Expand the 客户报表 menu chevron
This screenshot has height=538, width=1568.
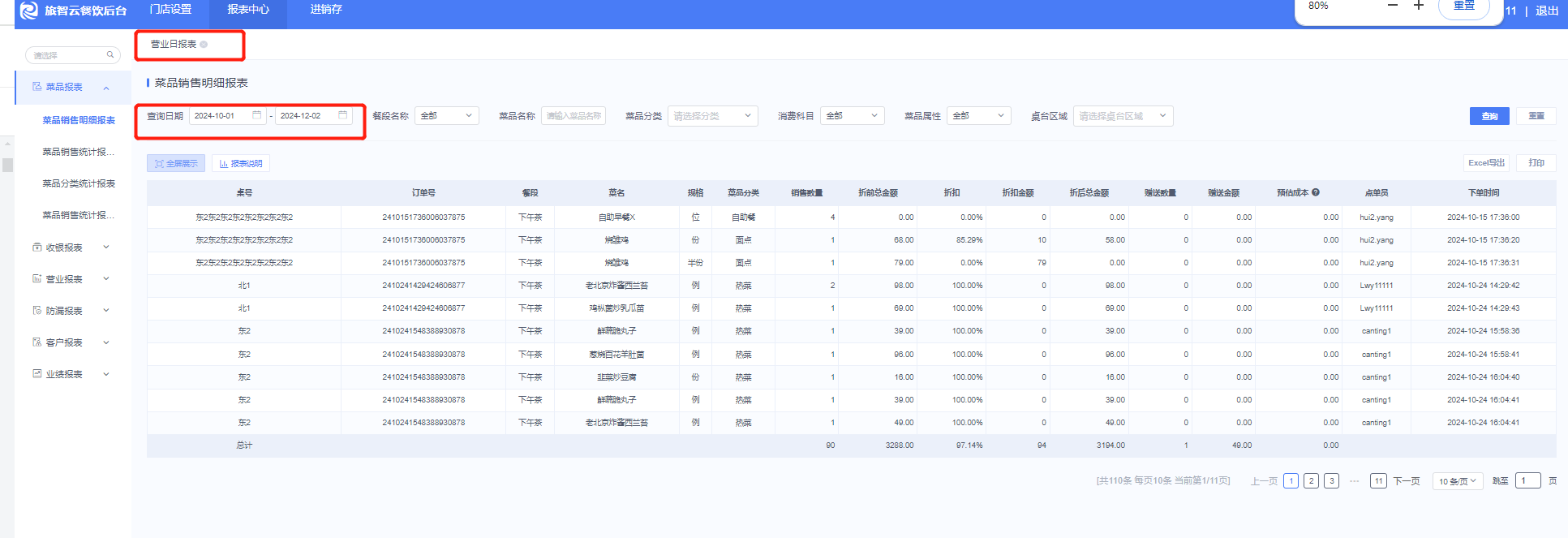click(x=106, y=342)
